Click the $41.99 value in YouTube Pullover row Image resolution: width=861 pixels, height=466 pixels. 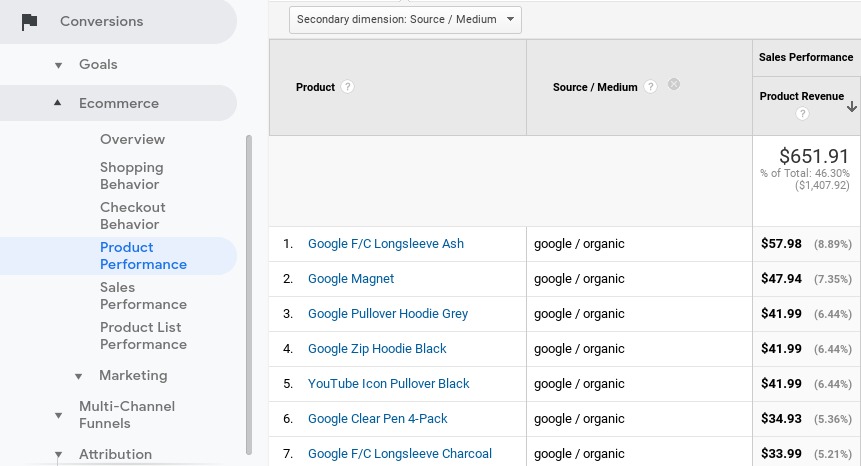[781, 384]
